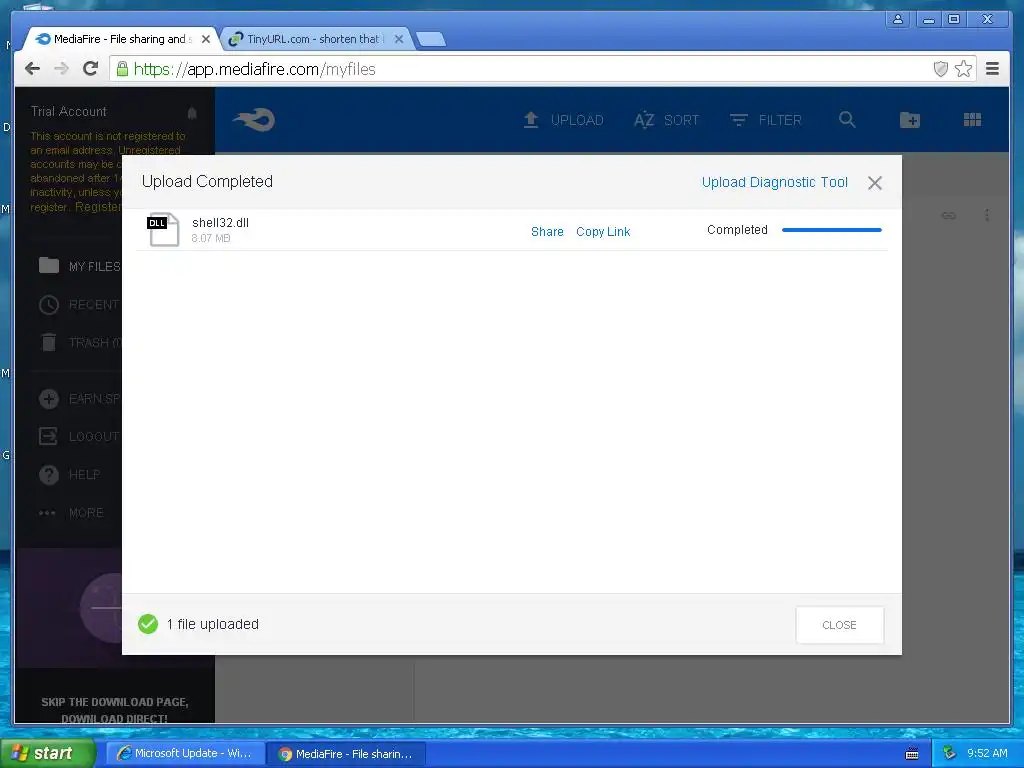Click the MediaFire flame logo
Screen dimensions: 1024x768
click(254, 120)
